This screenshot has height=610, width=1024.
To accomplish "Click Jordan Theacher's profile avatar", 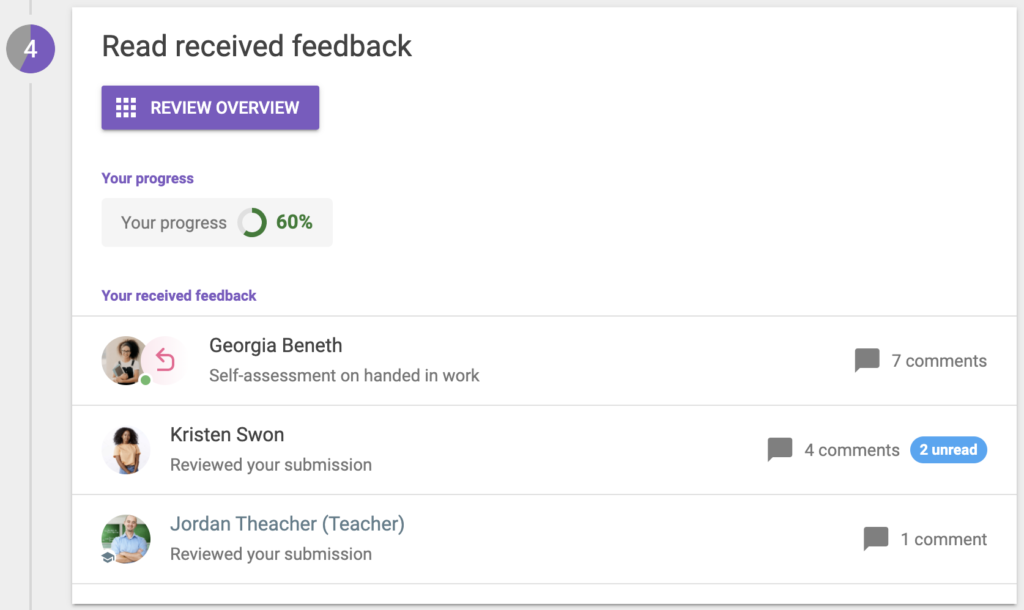I will coord(126,539).
